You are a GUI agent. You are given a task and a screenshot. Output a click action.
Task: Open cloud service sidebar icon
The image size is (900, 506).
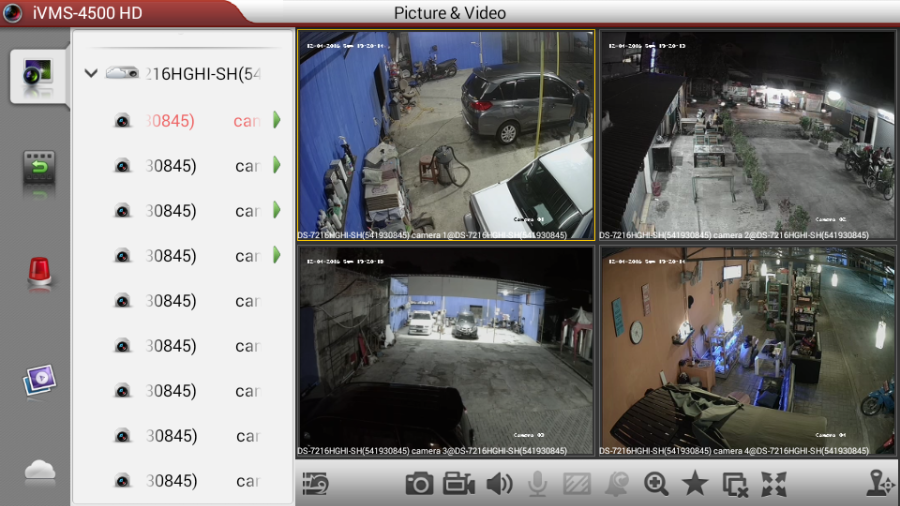click(40, 472)
